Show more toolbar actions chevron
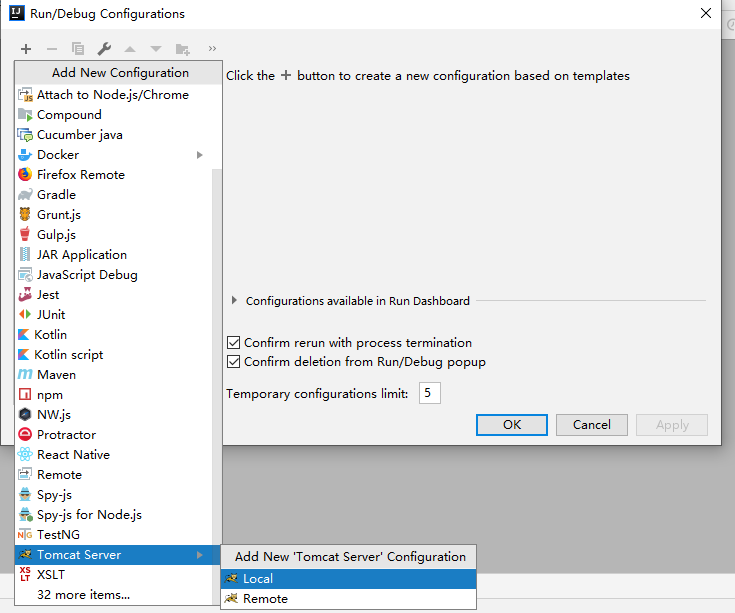Viewport: 735px width, 613px height. pos(212,49)
